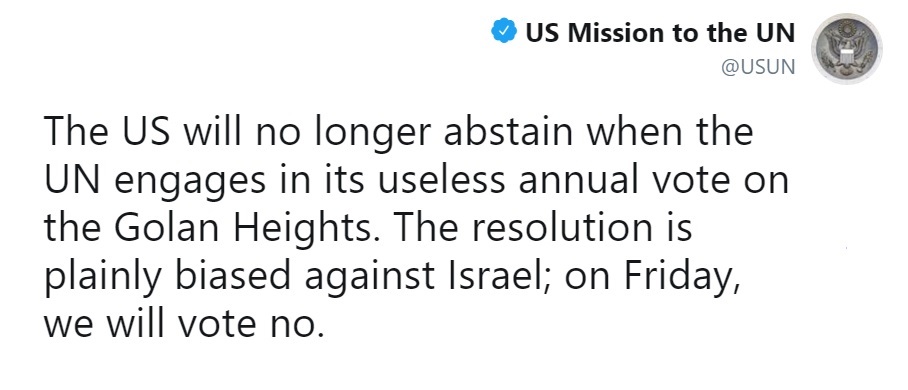This screenshot has height=390, width=908.
Task: Click the eagle emblem in the avatar
Action: click(847, 48)
